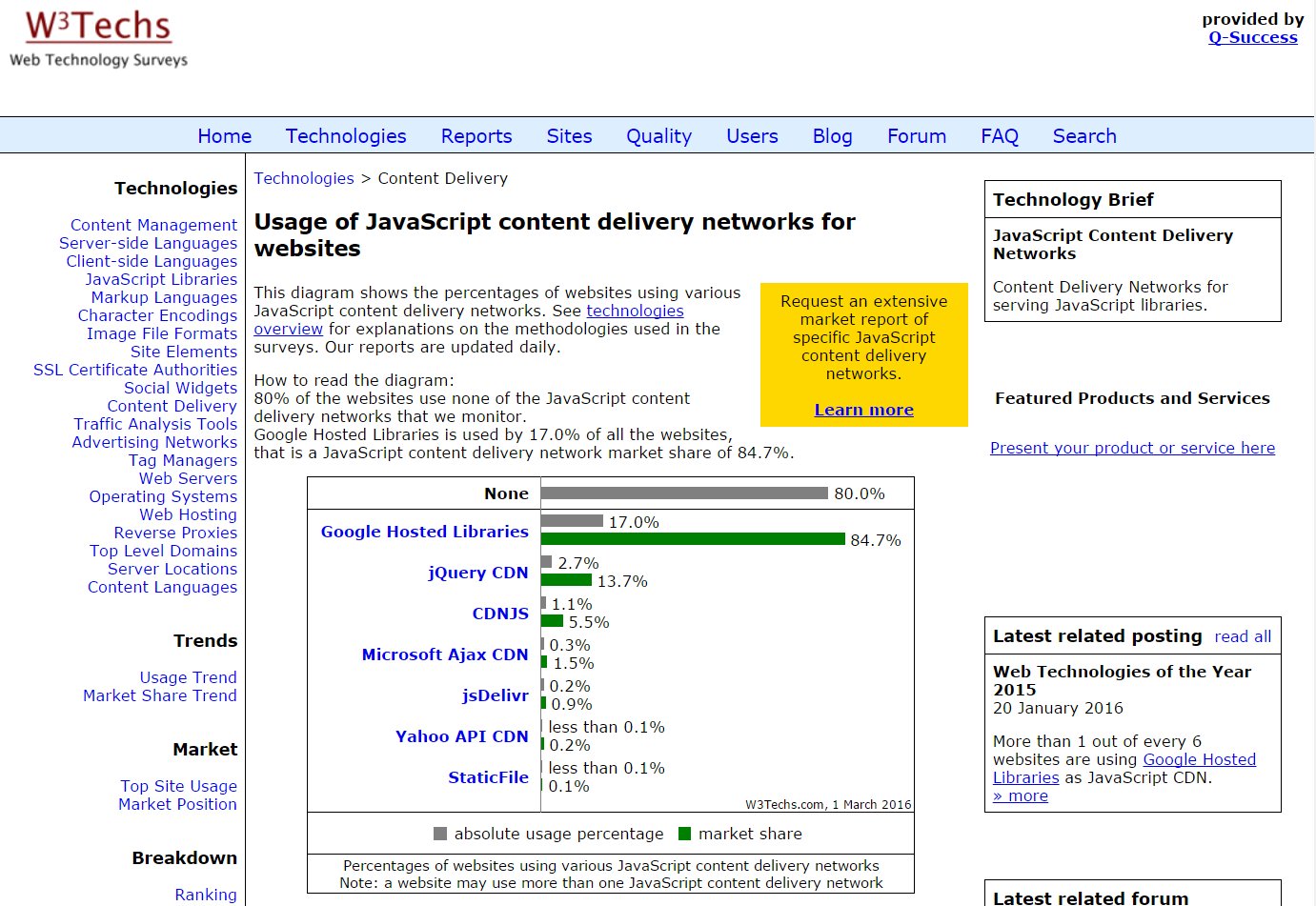Open the Reports navigation item
The image size is (1316, 906).
coord(476,136)
